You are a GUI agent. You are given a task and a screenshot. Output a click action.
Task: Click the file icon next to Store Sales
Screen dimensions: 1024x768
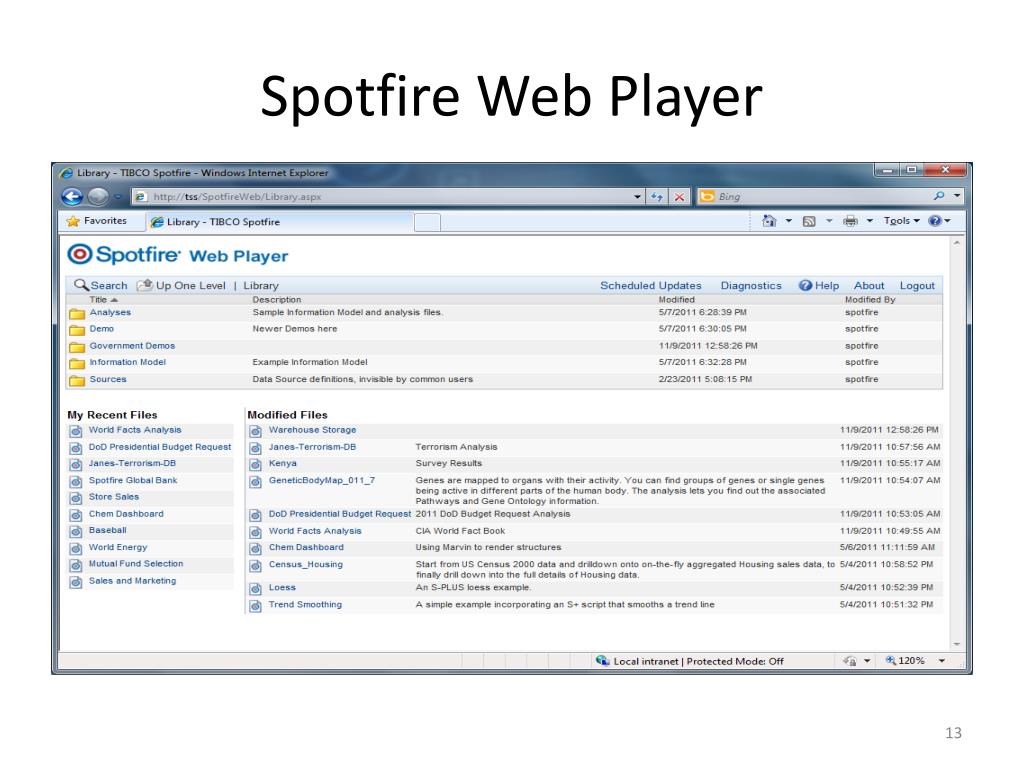click(76, 498)
